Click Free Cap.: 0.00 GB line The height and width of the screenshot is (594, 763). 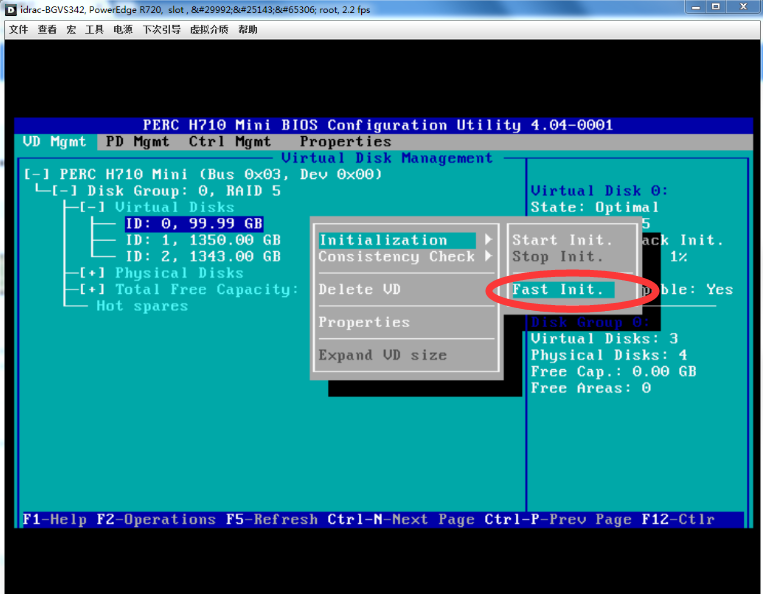[x=614, y=372]
